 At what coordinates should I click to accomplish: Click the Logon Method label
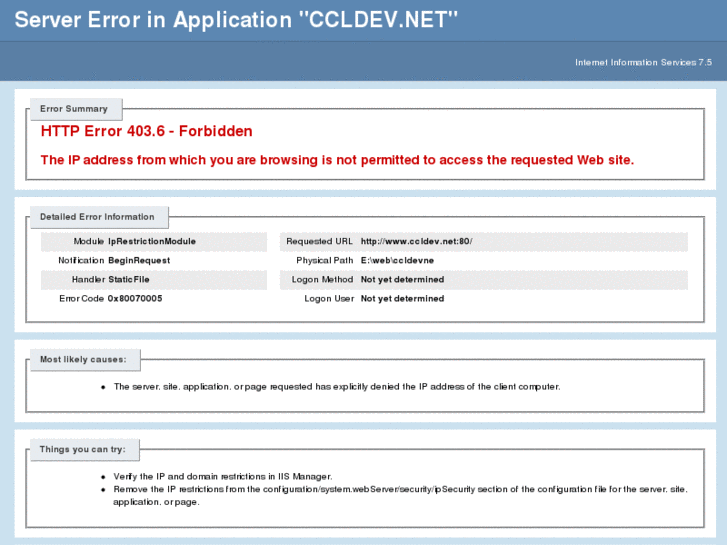[322, 279]
